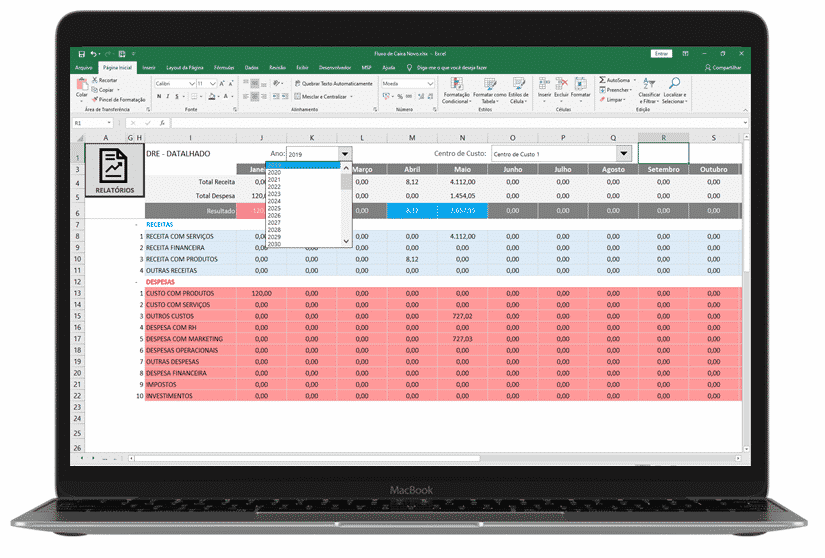Toggle italic (I) formatting
This screenshot has height=558, width=825.
(168, 96)
